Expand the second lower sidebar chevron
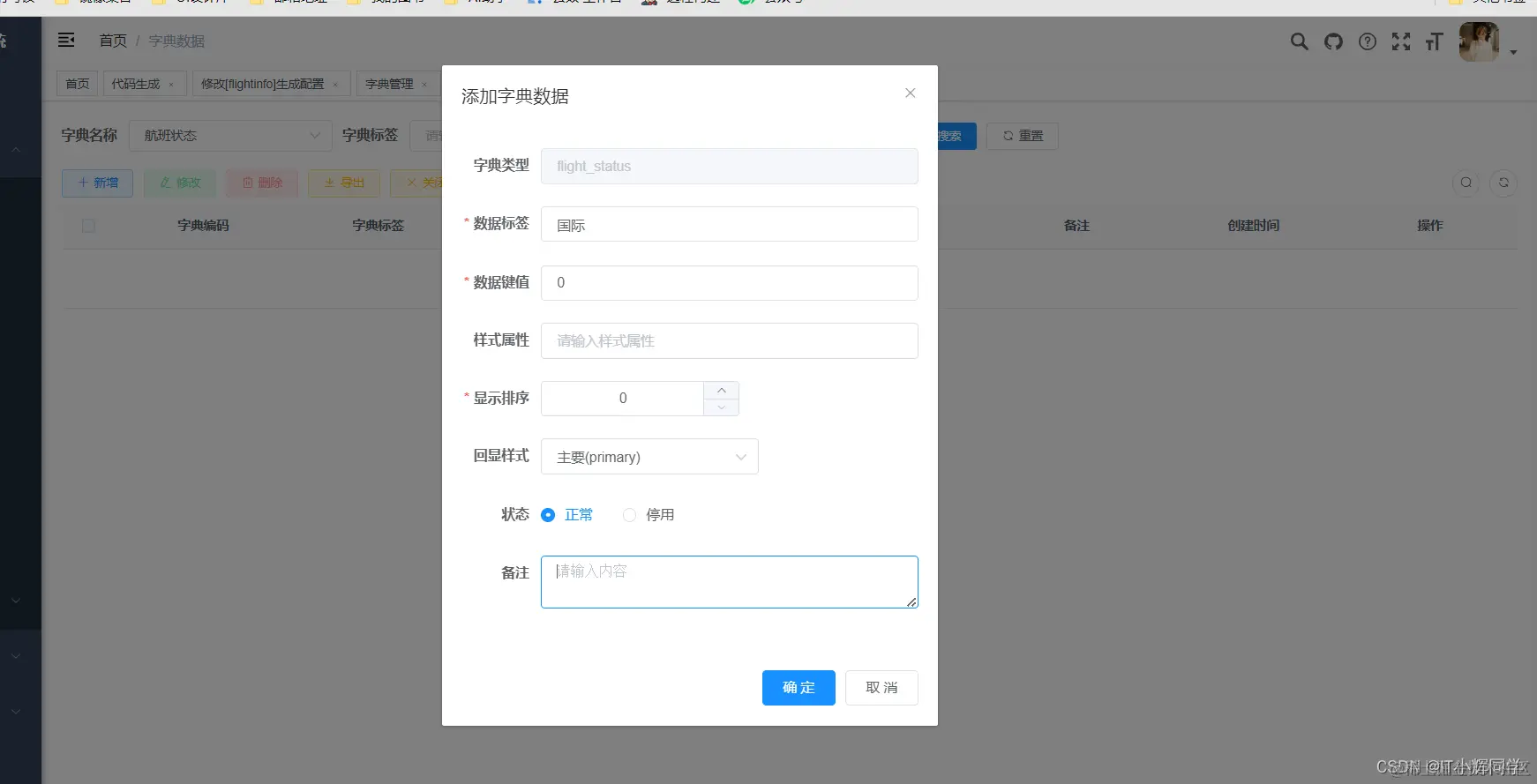Image resolution: width=1537 pixels, height=784 pixels. coord(16,656)
